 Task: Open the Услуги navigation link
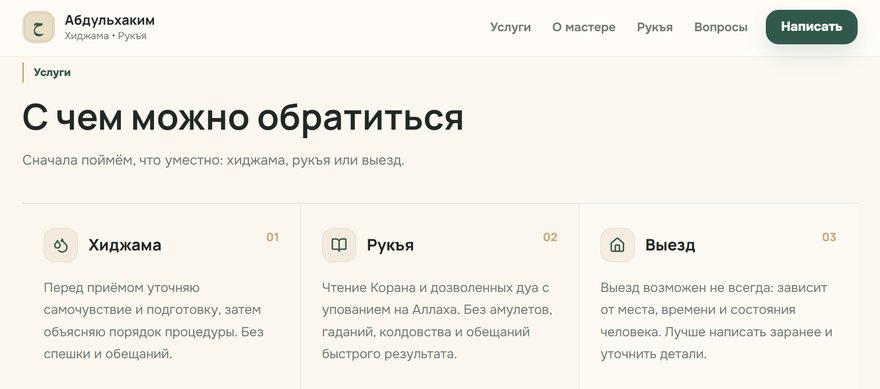click(510, 27)
